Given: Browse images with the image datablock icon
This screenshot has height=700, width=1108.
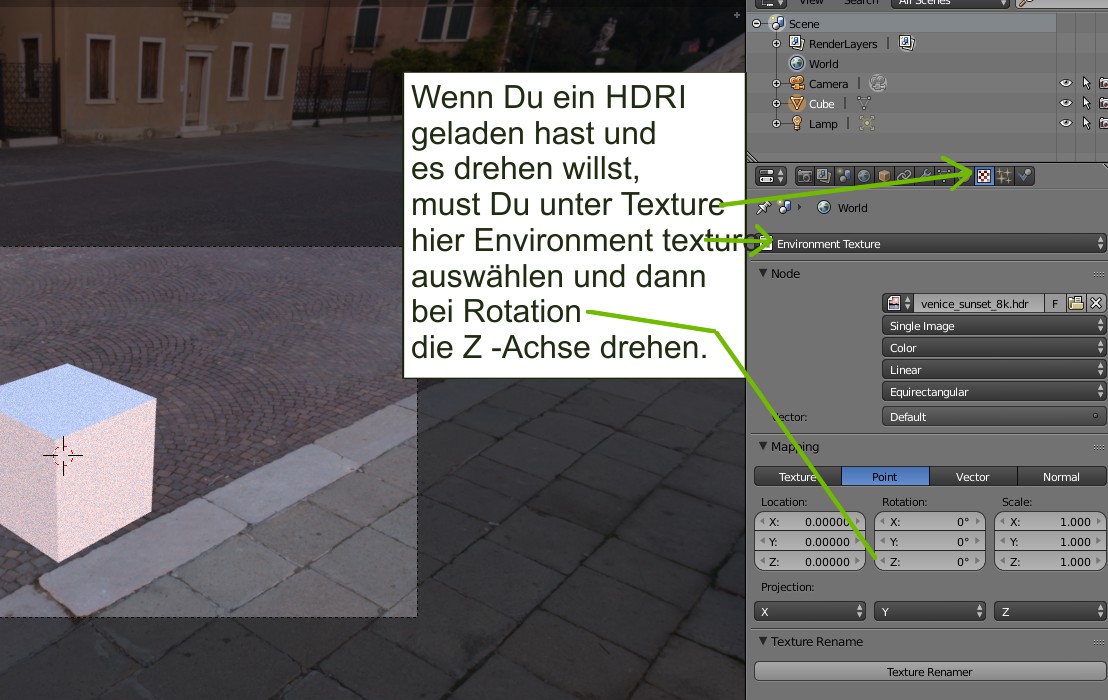Looking at the screenshot, I should pos(897,304).
